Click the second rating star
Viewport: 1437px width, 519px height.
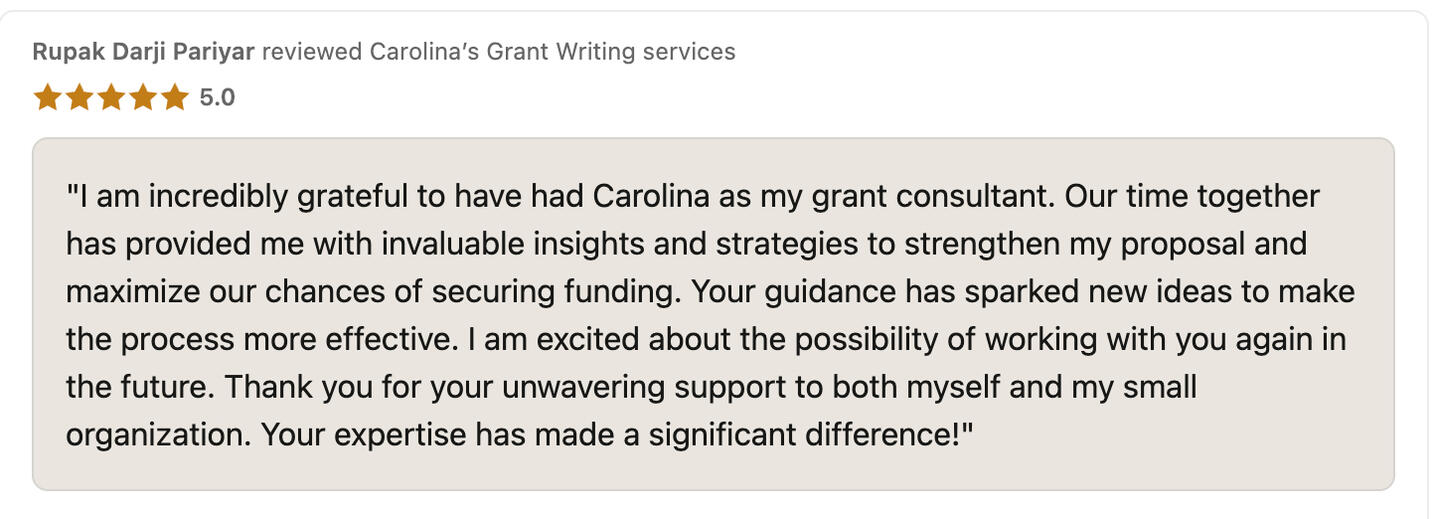tap(79, 97)
